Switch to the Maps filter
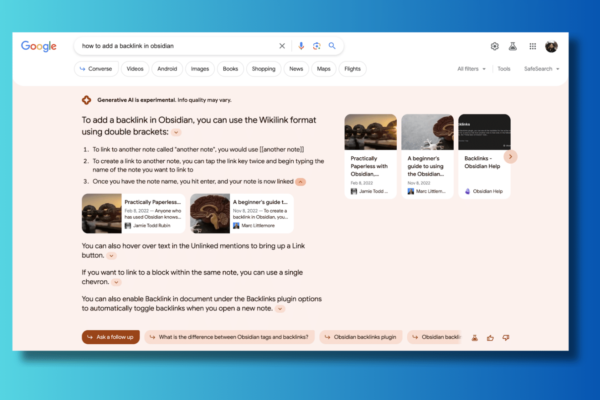This screenshot has width=600, height=400. click(x=323, y=69)
